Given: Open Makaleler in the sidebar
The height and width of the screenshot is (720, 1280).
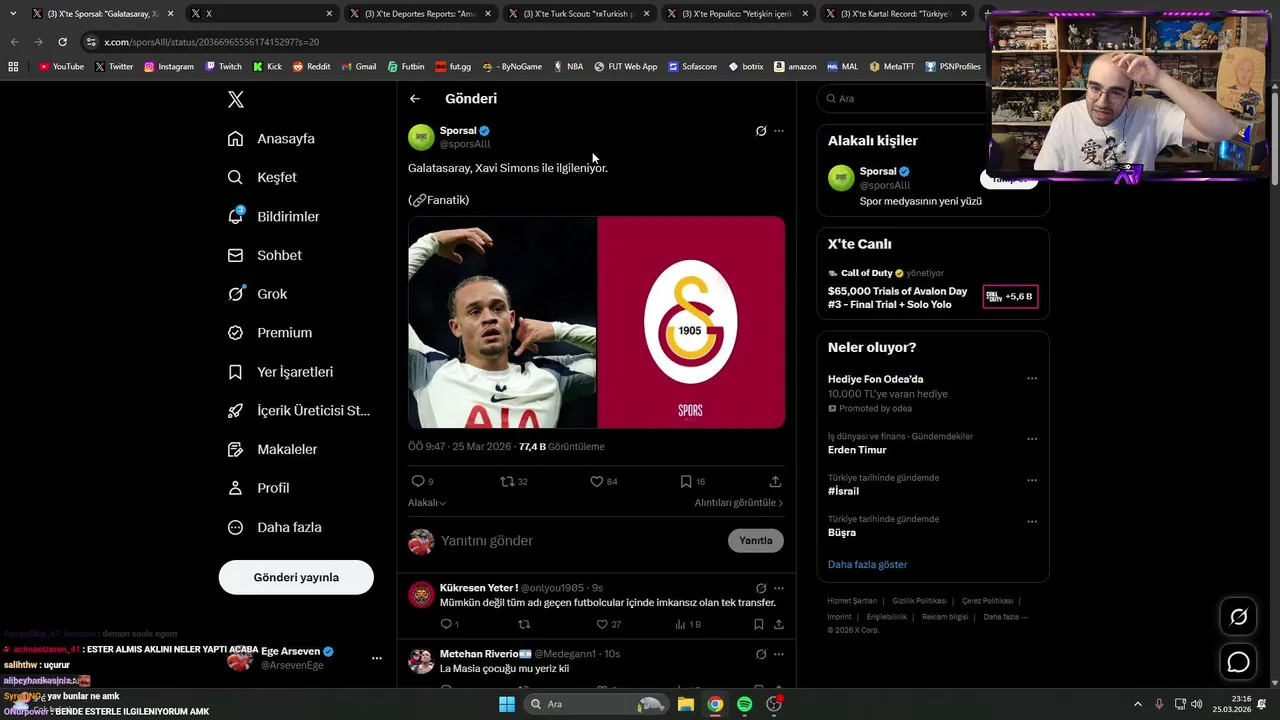Looking at the screenshot, I should click(x=272, y=449).
